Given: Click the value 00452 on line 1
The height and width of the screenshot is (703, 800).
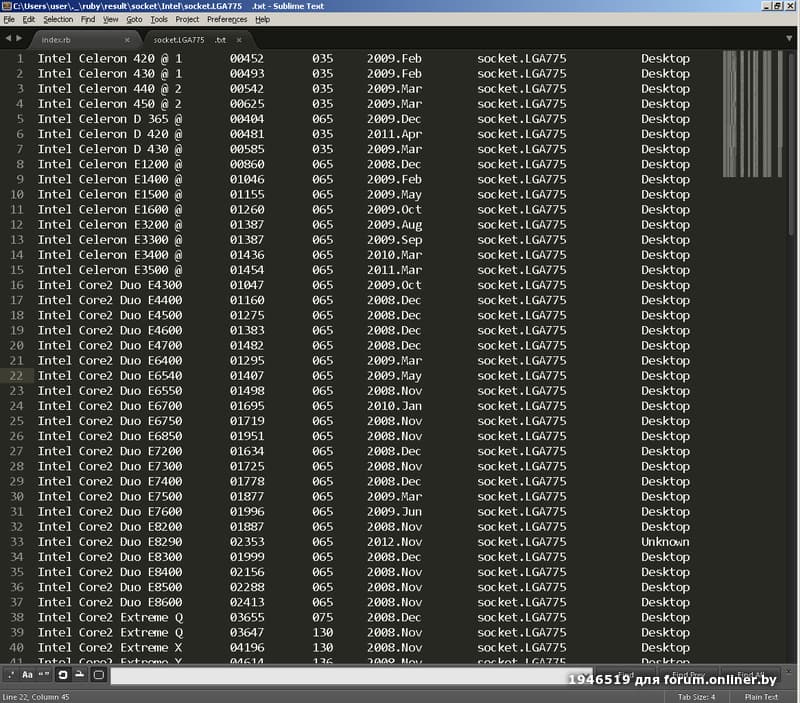Looking at the screenshot, I should (247, 59).
